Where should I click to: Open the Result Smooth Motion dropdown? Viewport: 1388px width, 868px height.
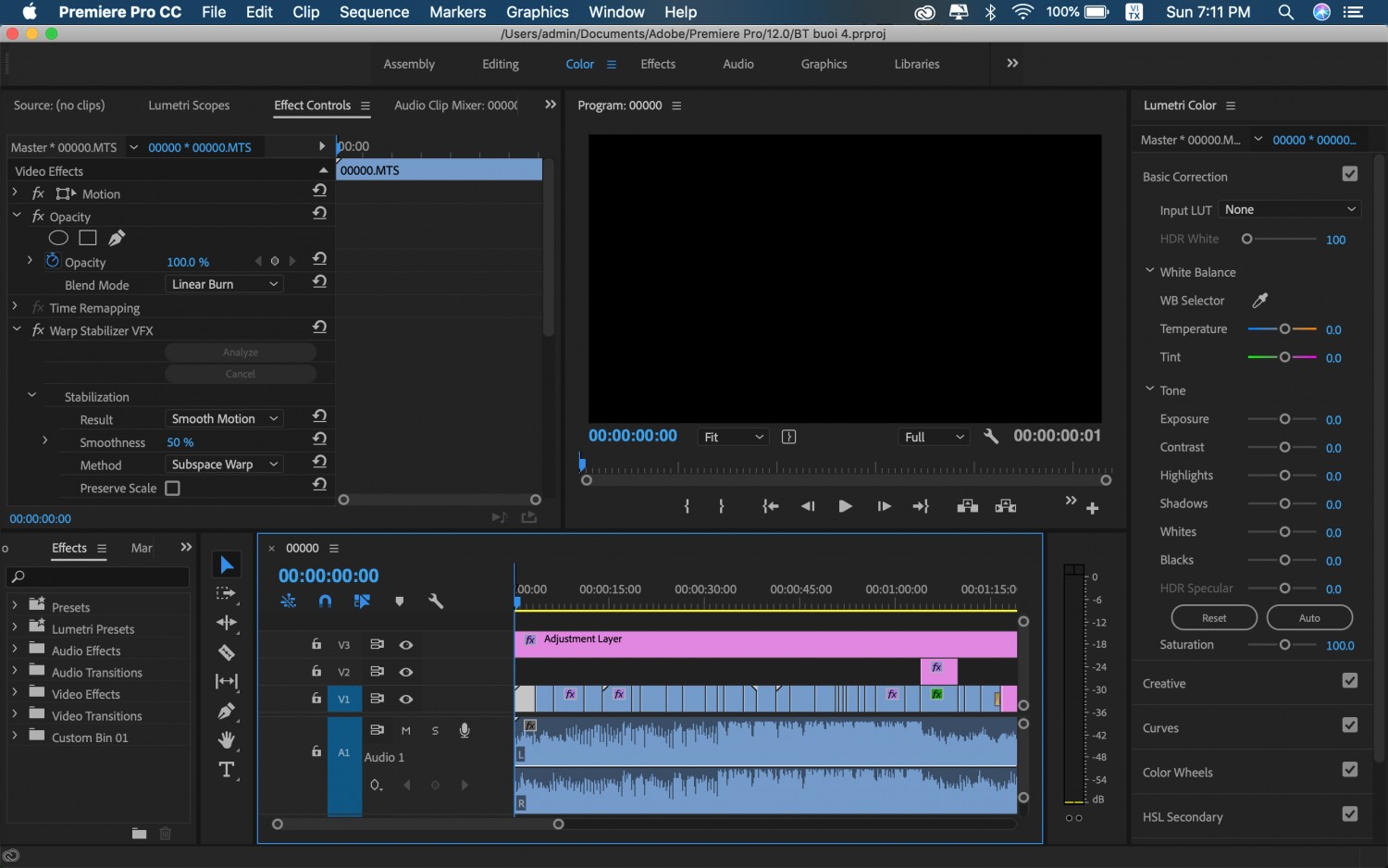(223, 418)
